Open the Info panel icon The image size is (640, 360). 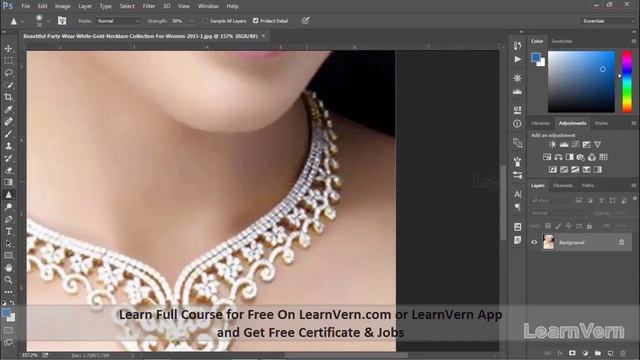517,124
